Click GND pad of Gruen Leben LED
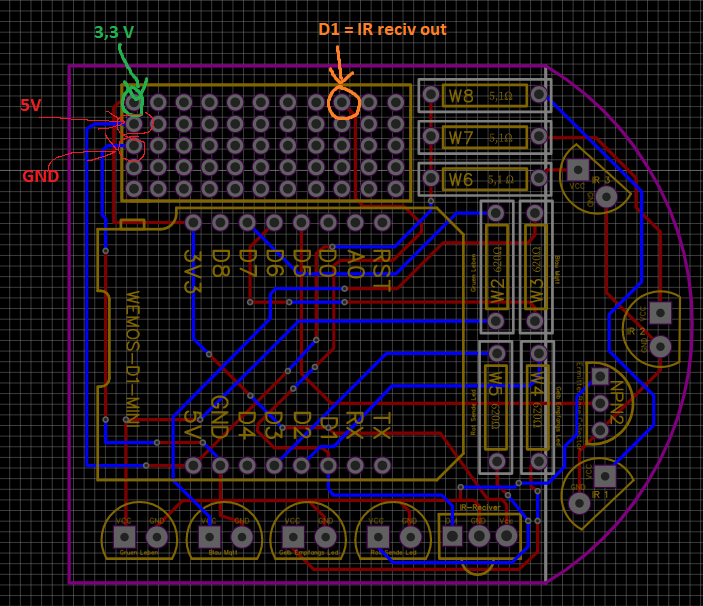The height and width of the screenshot is (606, 703). click(157, 537)
